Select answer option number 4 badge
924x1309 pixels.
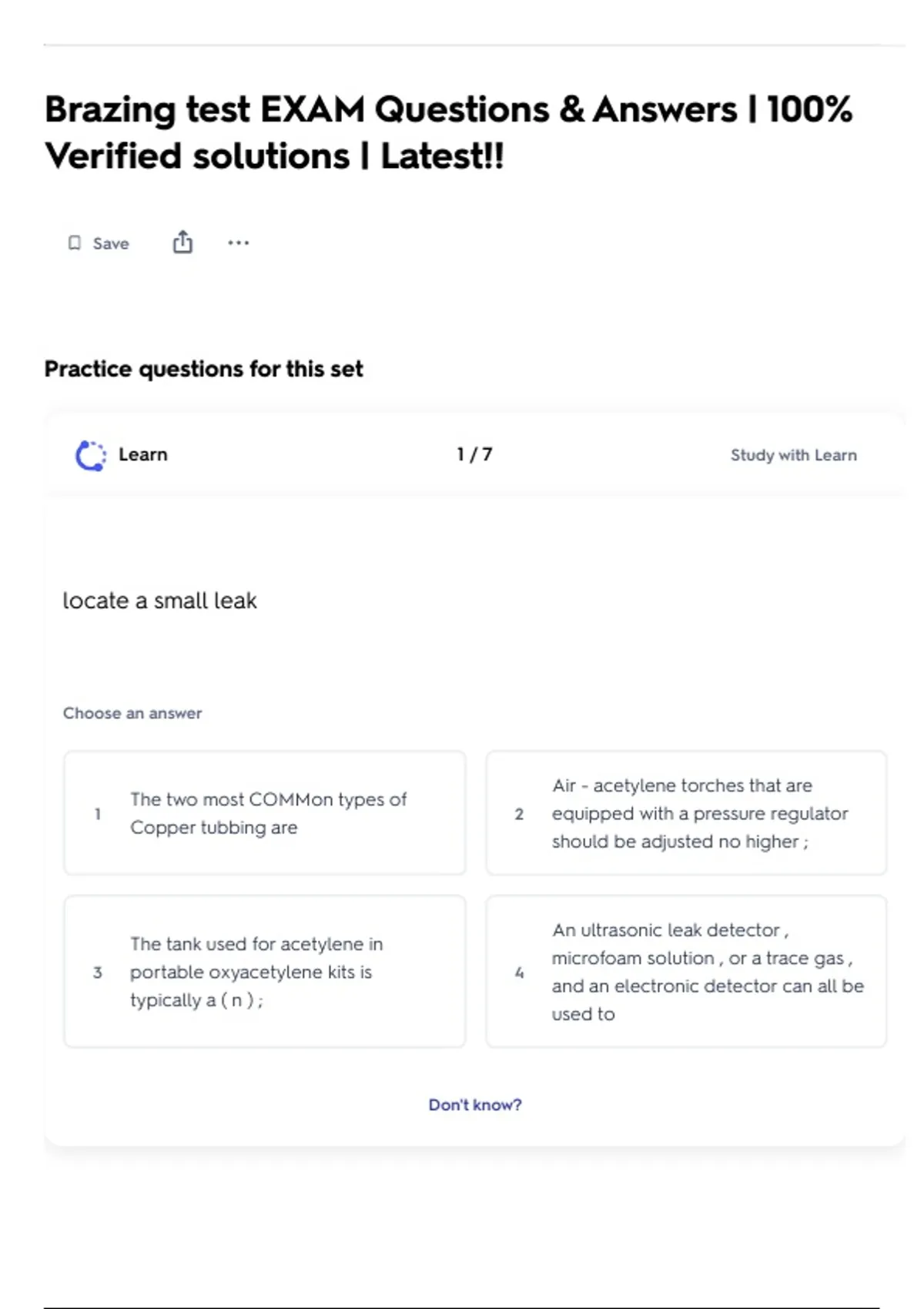click(x=519, y=973)
